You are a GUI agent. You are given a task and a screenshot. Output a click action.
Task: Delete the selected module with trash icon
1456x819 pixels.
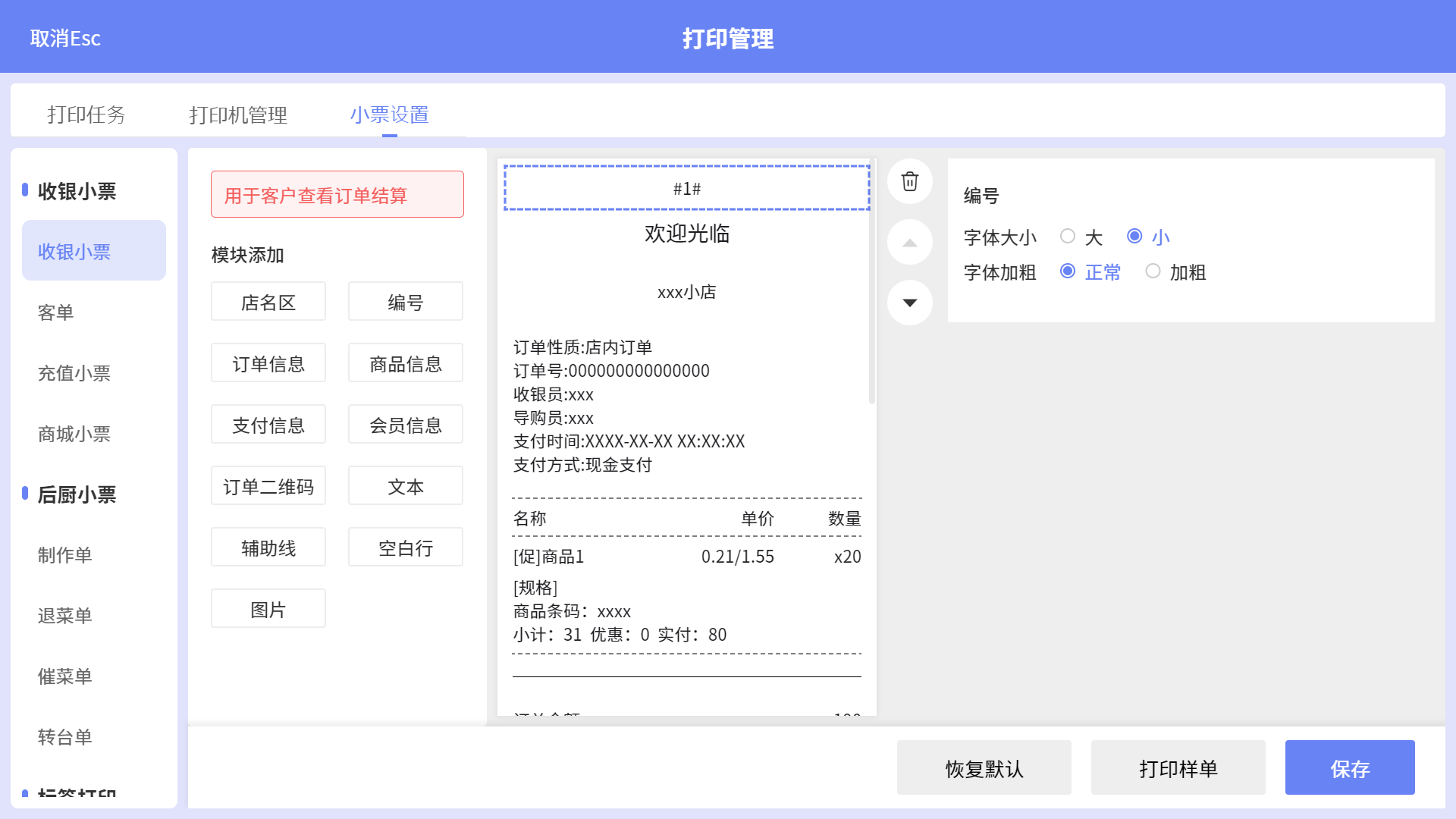click(909, 181)
